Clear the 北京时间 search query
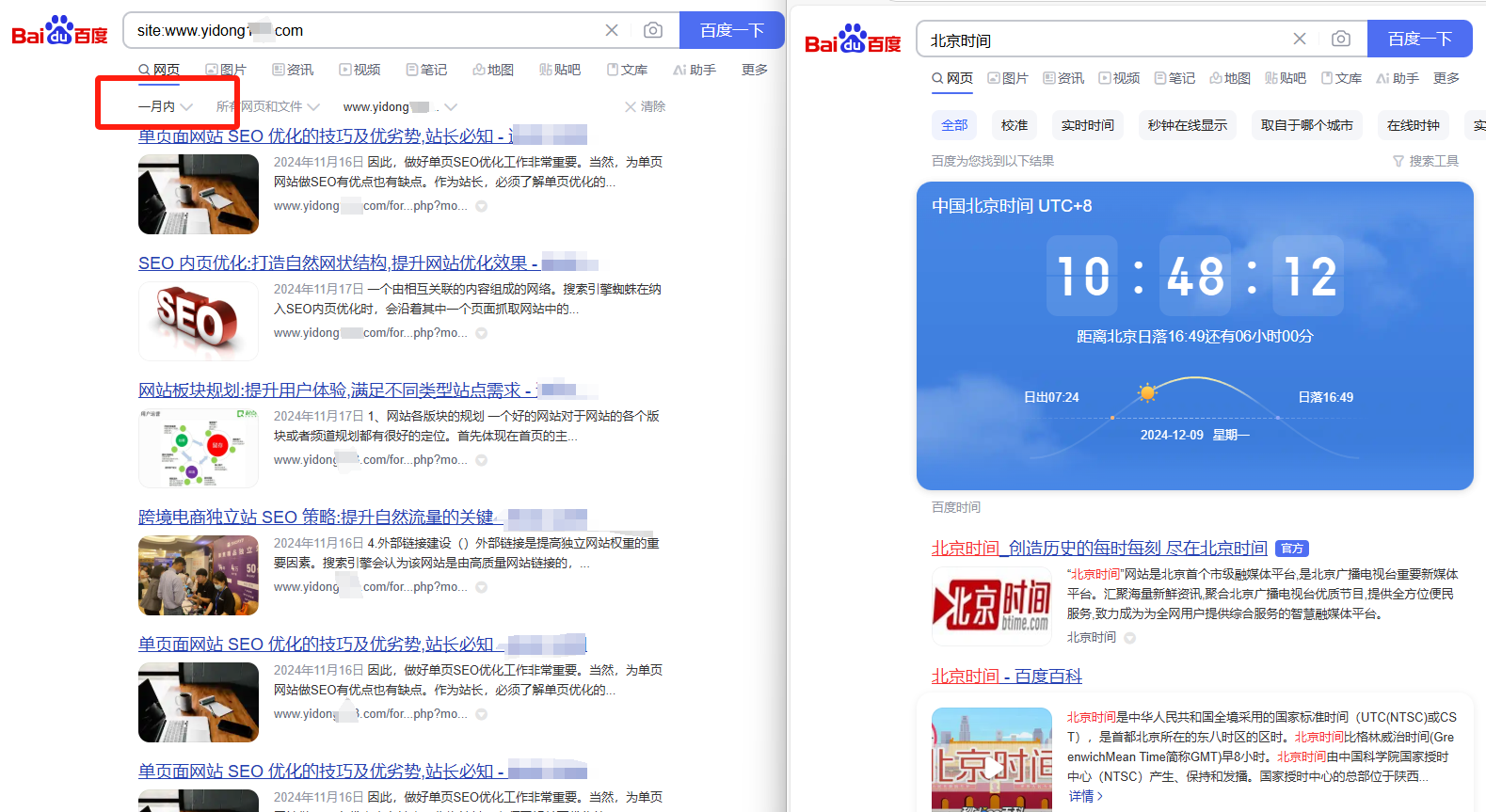Viewport: 1486px width, 812px height. point(1300,39)
